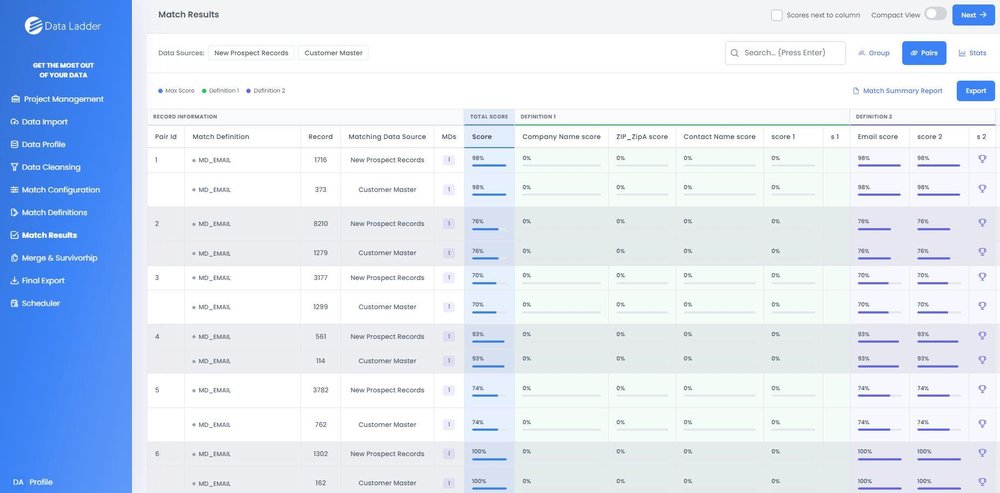Click the Next button
This screenshot has height=493, width=1000.
974,15
